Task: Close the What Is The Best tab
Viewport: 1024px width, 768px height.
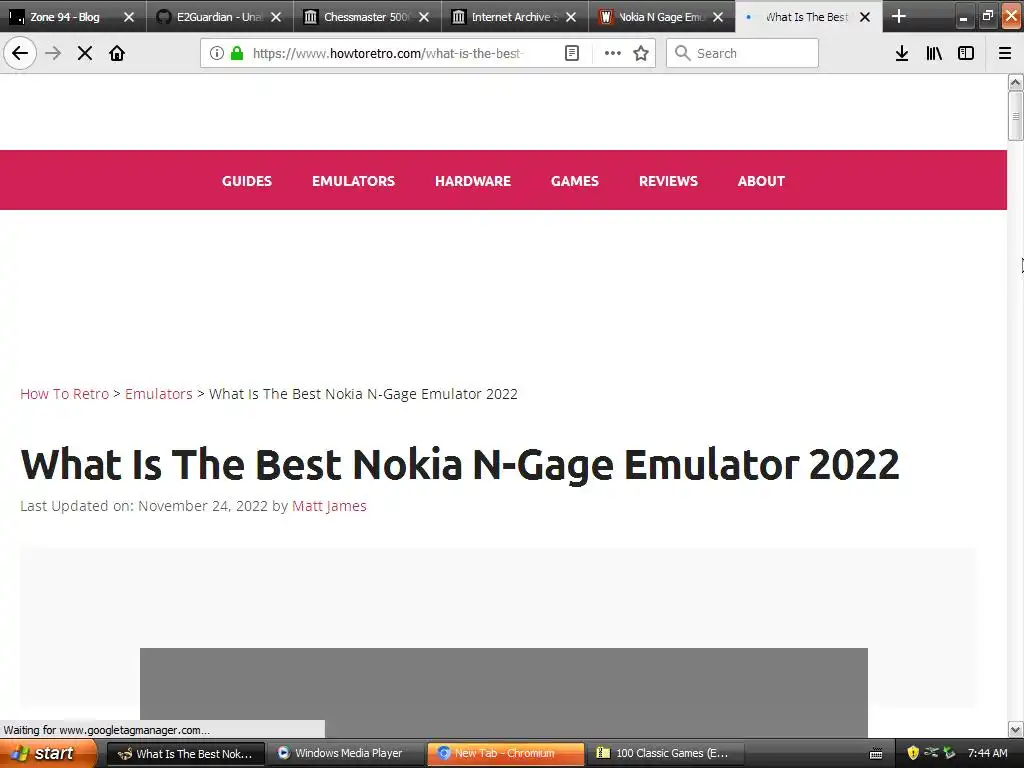Action: pyautogui.click(x=865, y=17)
